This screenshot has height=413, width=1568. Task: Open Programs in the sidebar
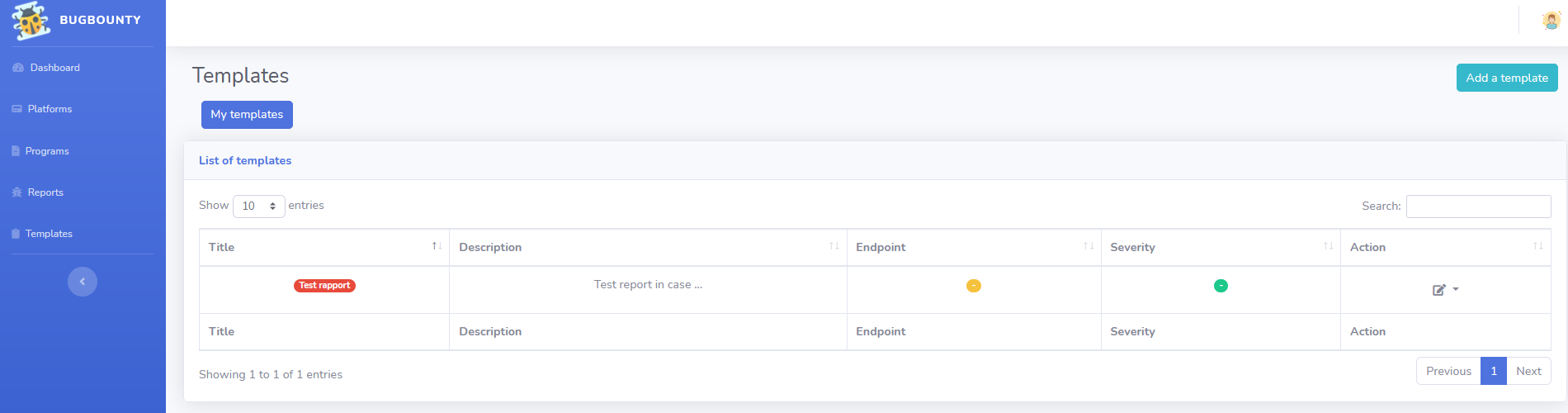coord(47,151)
